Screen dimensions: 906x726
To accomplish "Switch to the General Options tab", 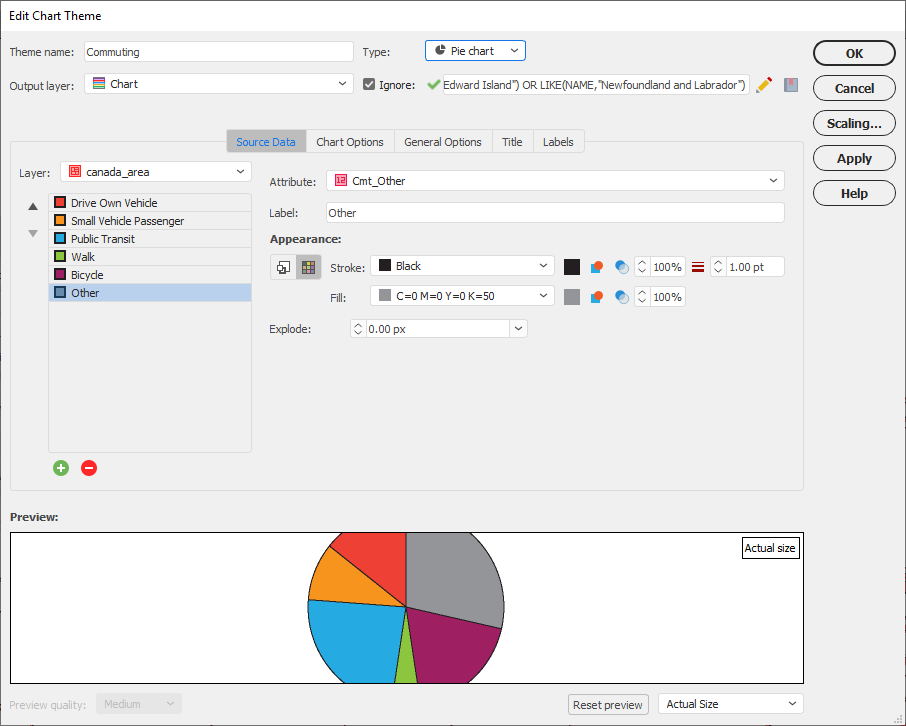I will click(x=443, y=142).
